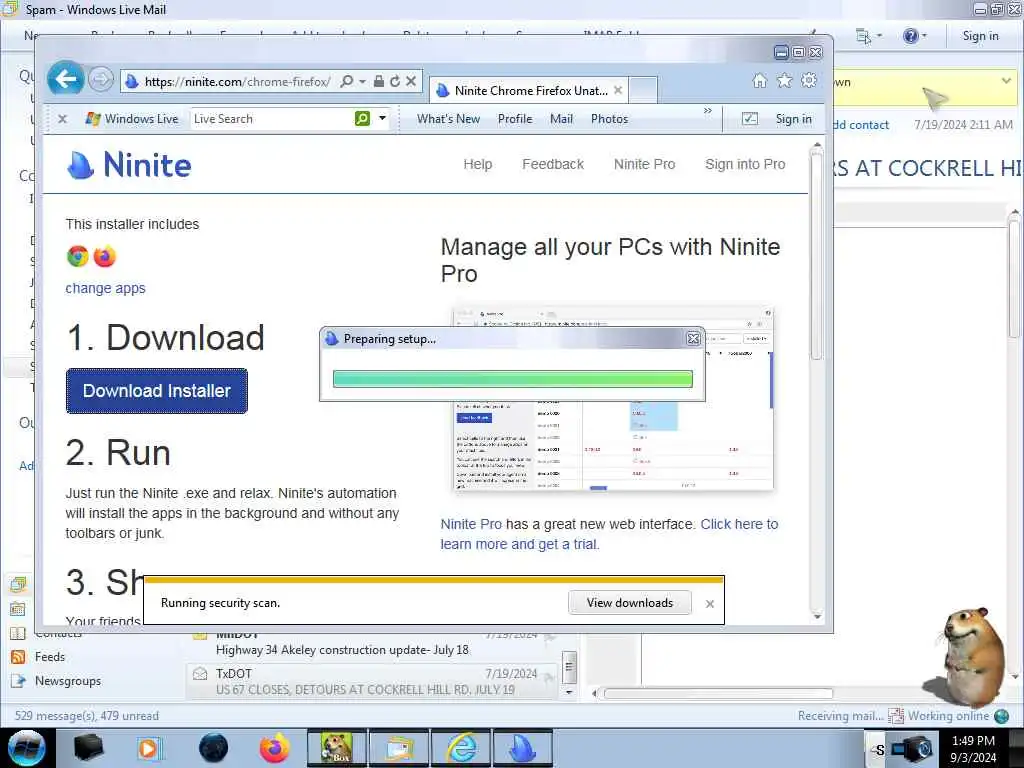Click the Download Installer button
The width and height of the screenshot is (1024, 768).
coord(157,391)
